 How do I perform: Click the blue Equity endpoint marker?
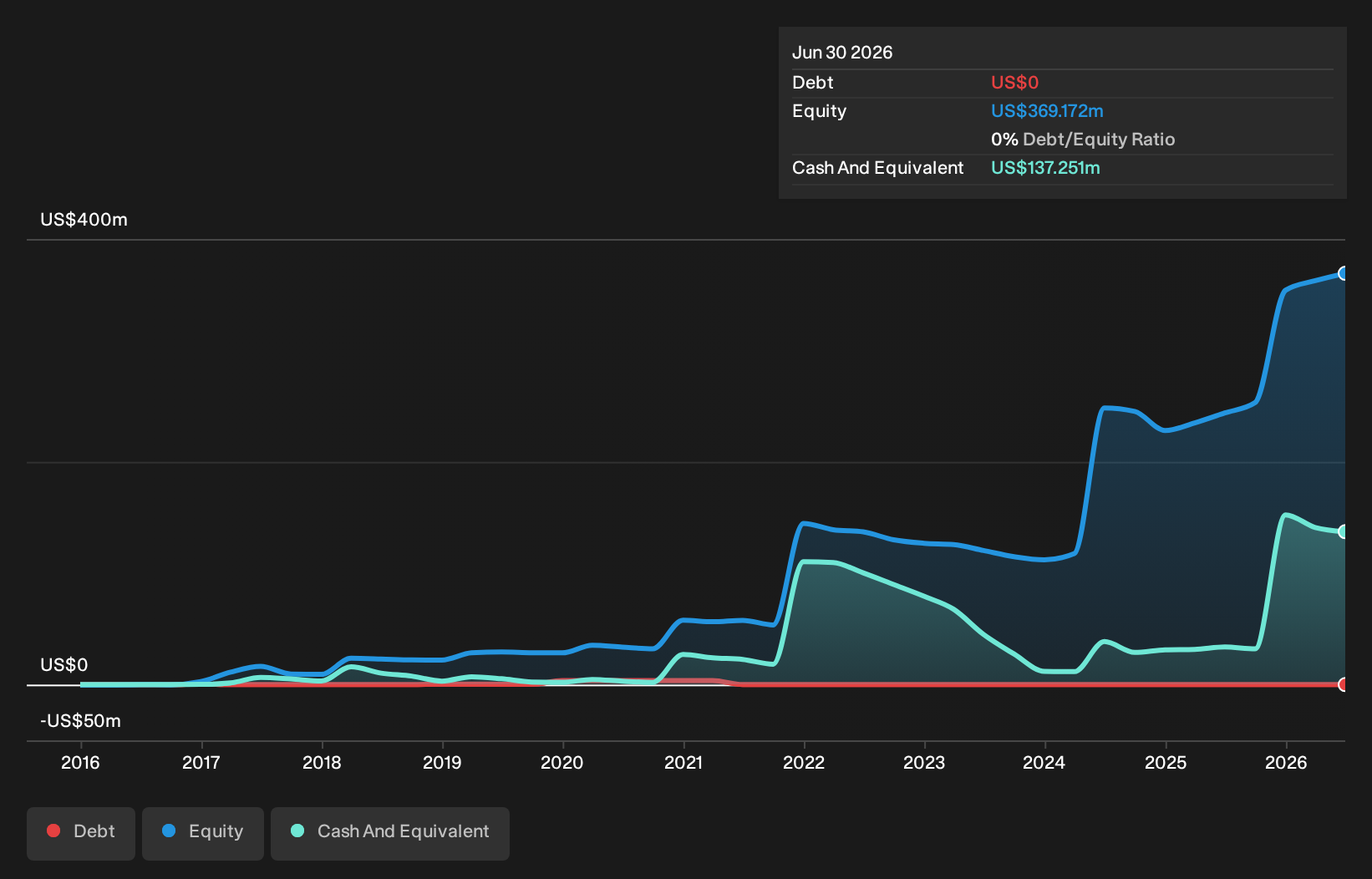(1344, 273)
